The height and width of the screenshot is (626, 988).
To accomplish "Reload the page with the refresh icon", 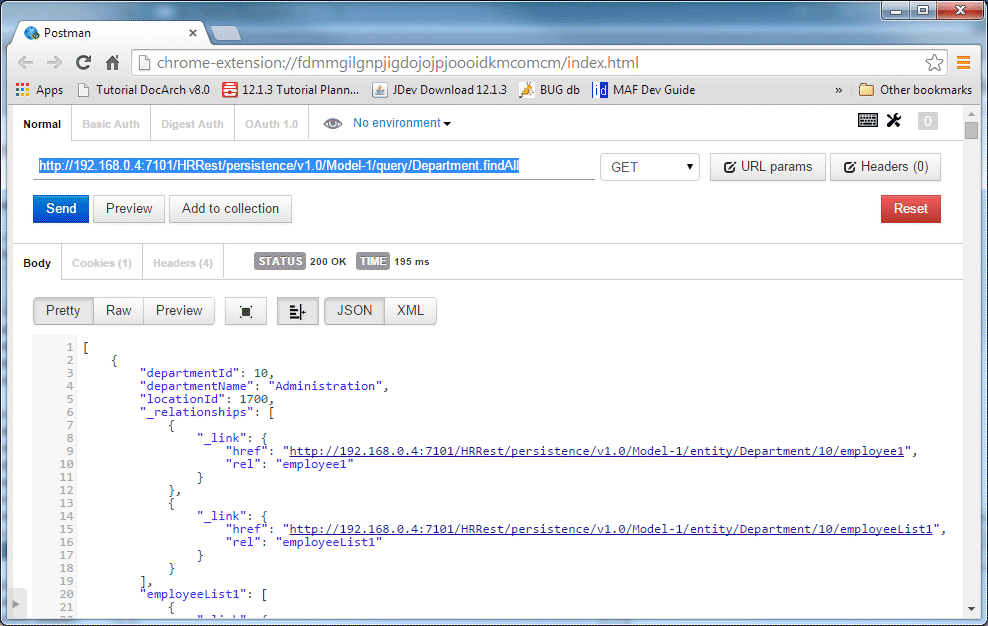I will click(83, 62).
